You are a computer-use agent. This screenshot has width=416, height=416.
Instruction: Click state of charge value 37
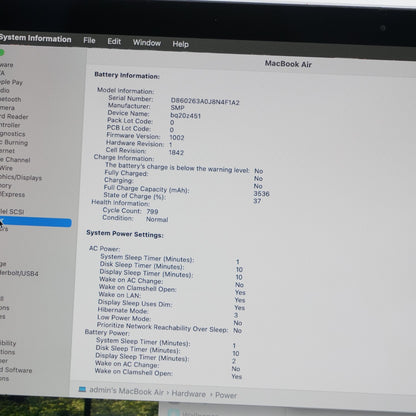click(x=257, y=201)
